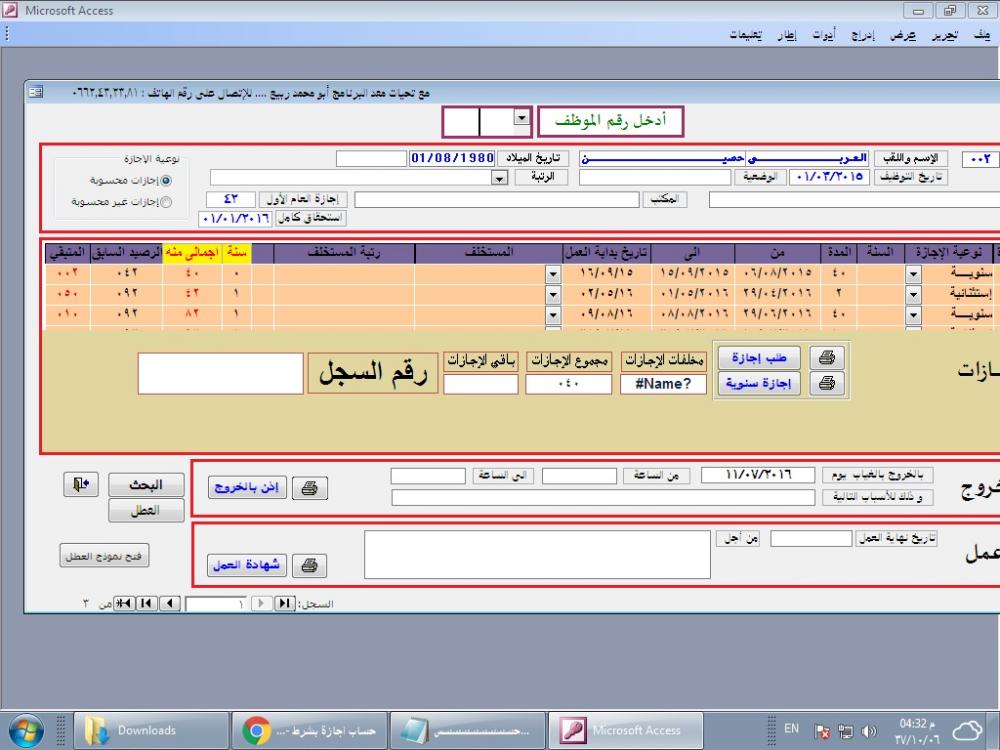Expand the الرتبة rank dropdown
1000x750 pixels.
(500, 178)
